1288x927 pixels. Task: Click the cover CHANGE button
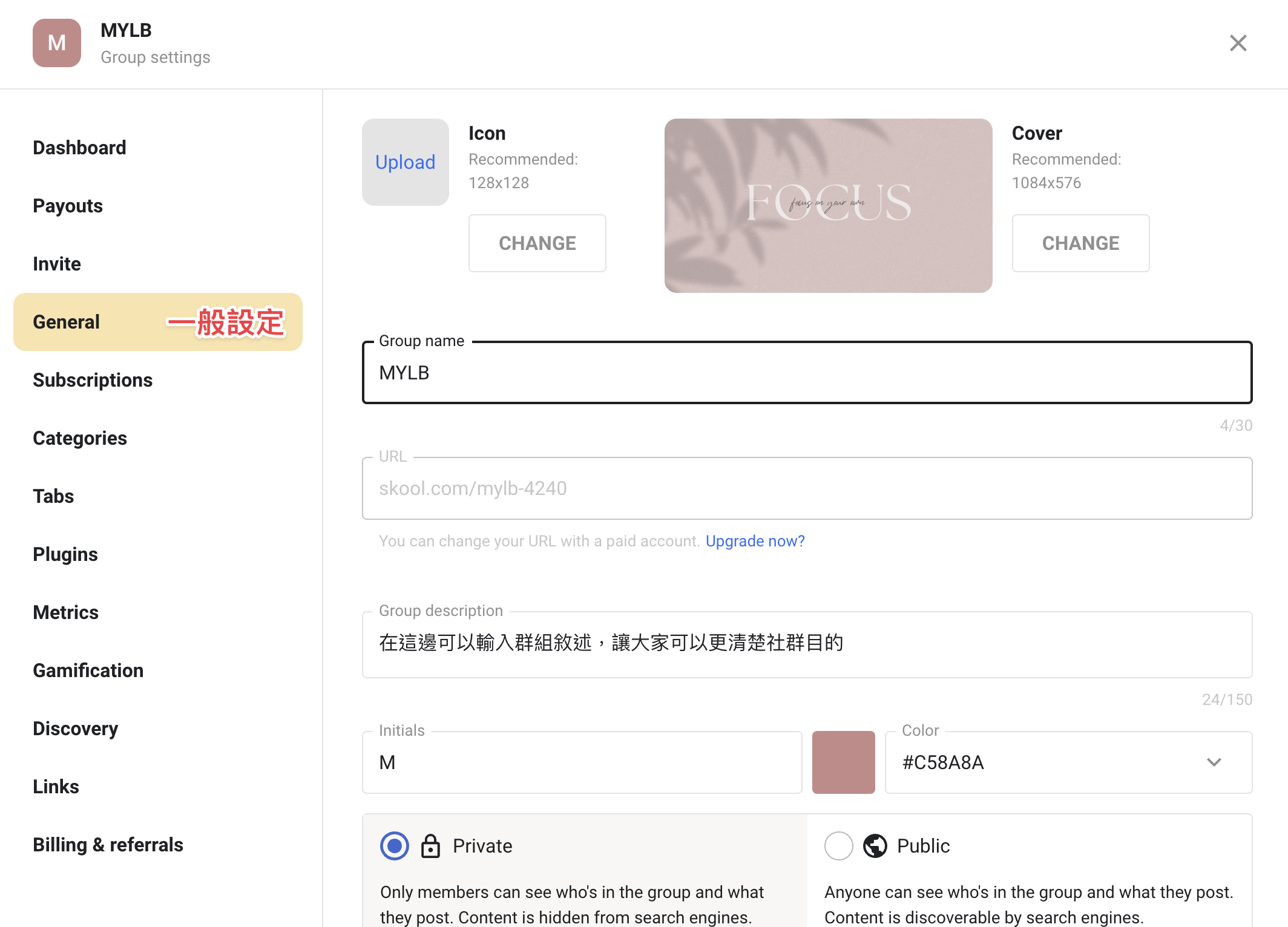click(1081, 243)
